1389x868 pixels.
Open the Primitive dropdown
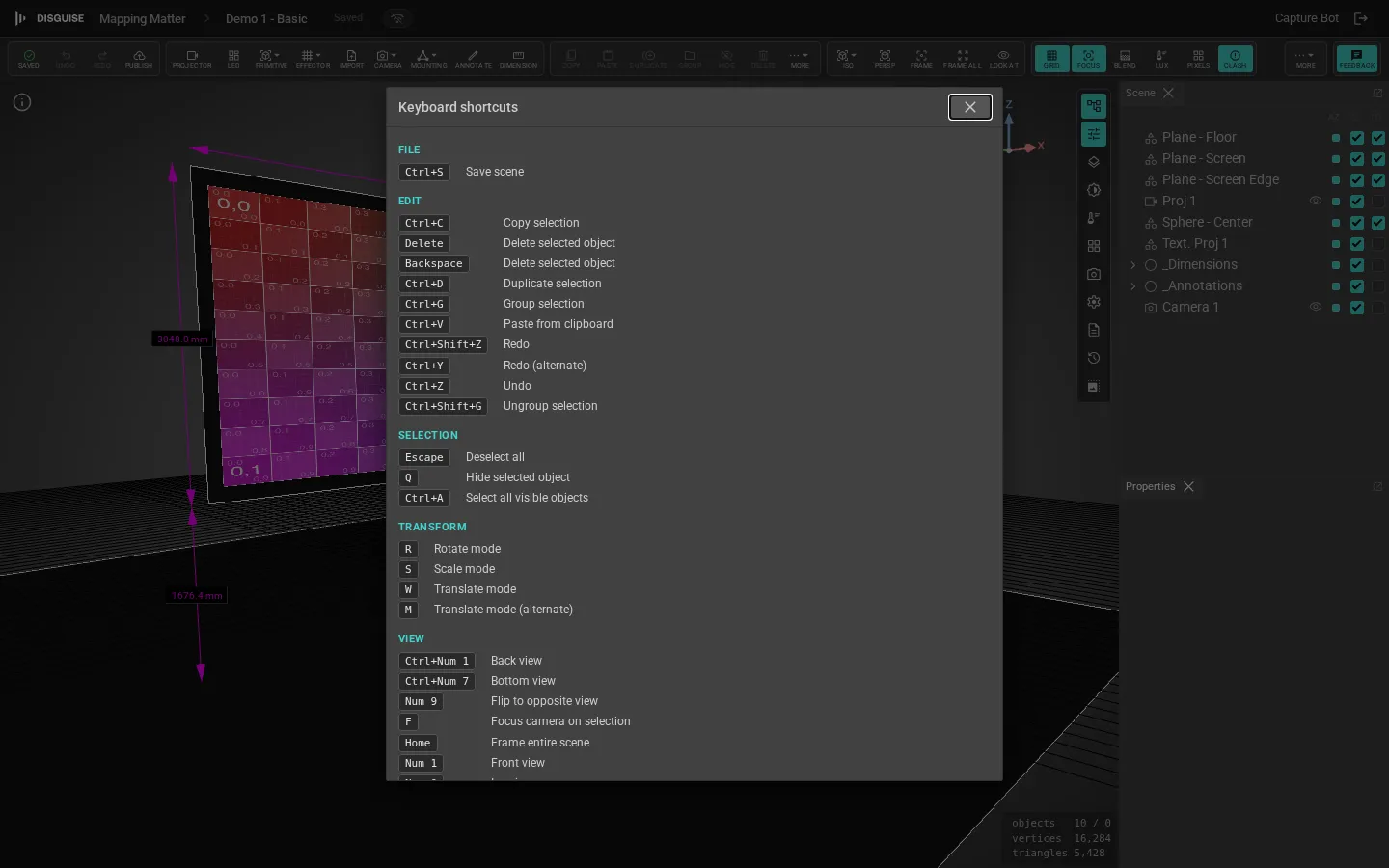(x=271, y=59)
